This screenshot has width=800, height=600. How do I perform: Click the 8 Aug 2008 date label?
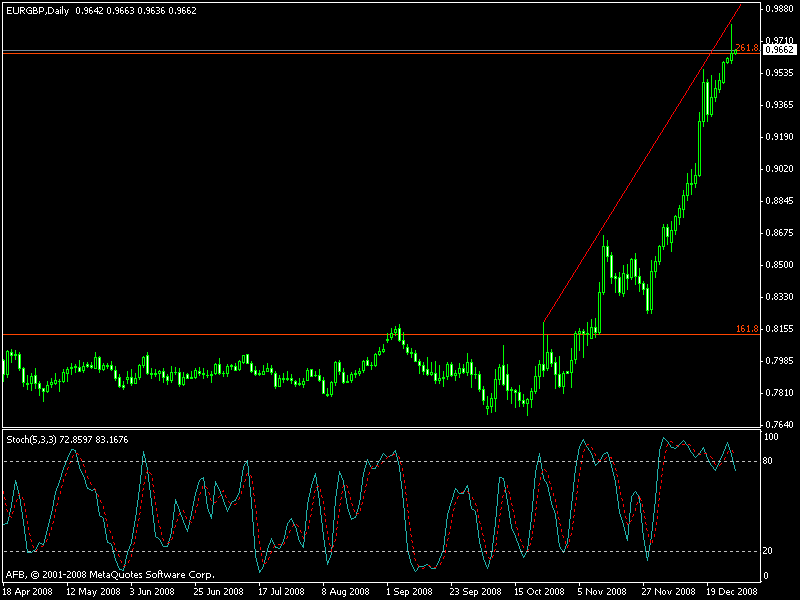[342, 591]
